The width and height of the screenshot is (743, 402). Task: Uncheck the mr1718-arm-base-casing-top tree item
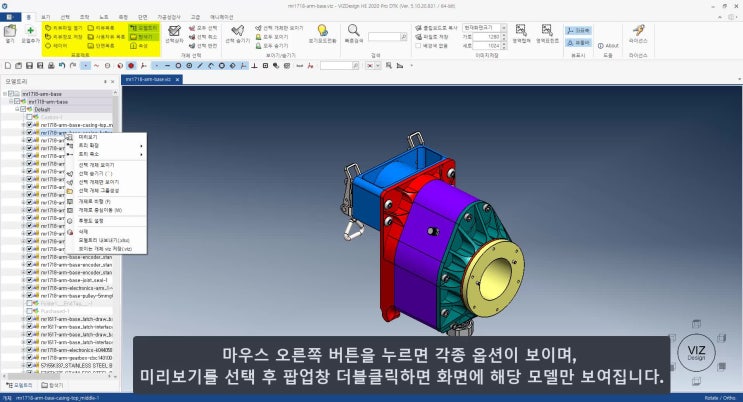[x=29, y=125]
